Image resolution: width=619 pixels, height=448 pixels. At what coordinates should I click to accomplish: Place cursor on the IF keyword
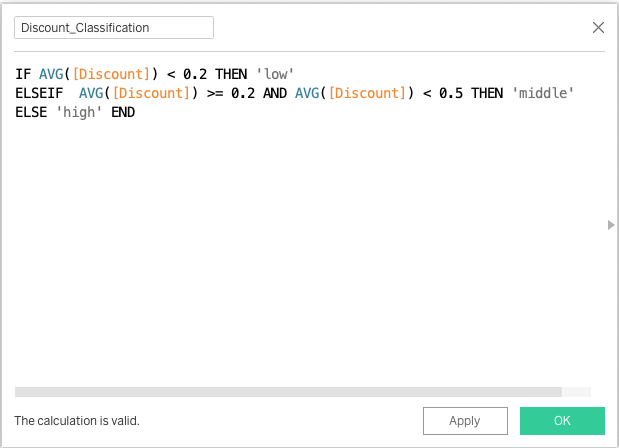pyautogui.click(x=23, y=74)
